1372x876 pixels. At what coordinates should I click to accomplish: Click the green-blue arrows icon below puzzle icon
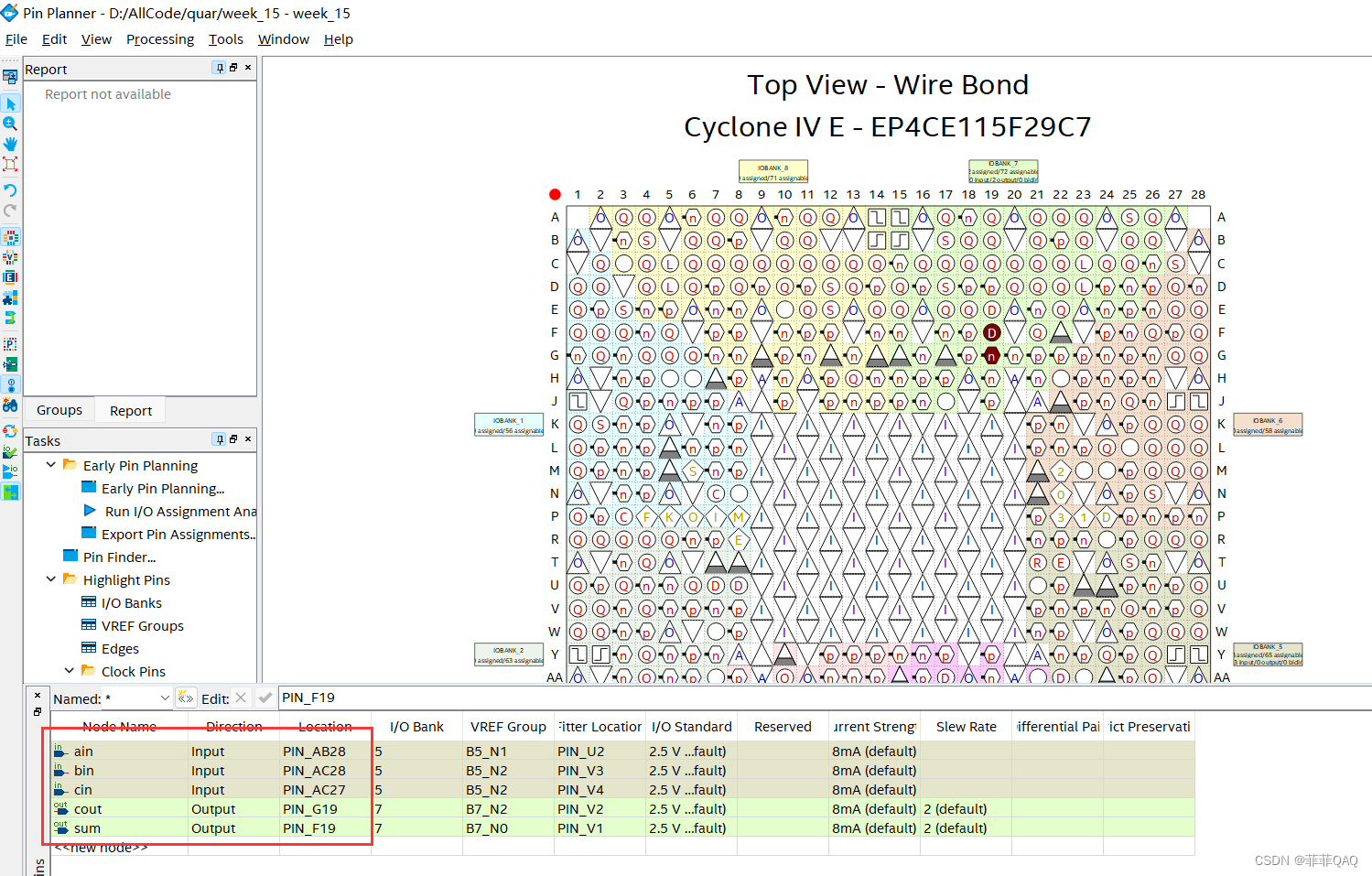tap(10, 318)
